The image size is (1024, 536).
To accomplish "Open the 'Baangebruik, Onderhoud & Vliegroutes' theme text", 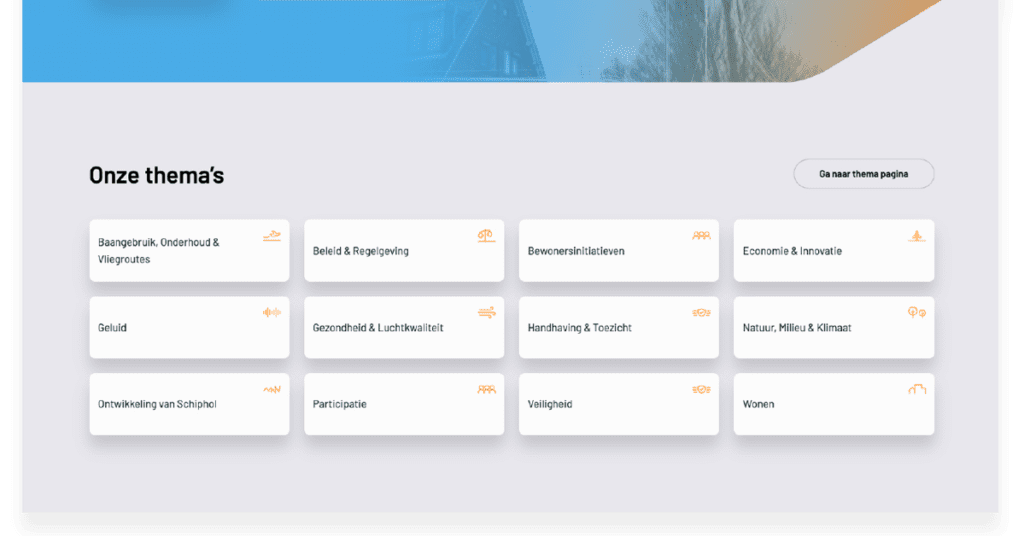I will click(x=158, y=250).
